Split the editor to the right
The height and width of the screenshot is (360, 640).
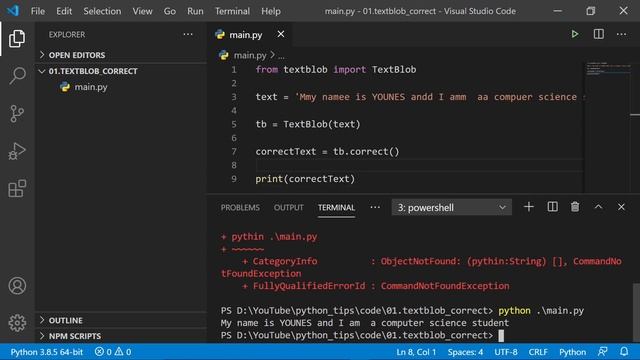[598, 34]
